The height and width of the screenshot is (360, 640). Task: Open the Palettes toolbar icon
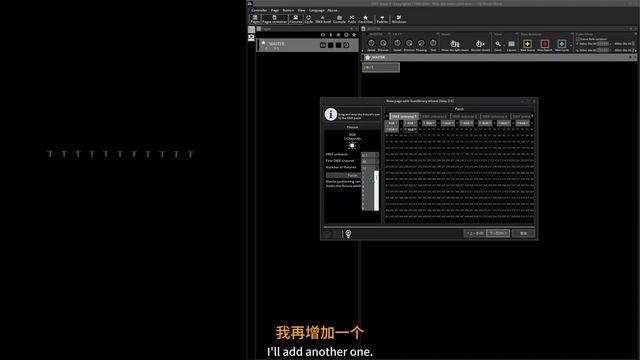[382, 19]
